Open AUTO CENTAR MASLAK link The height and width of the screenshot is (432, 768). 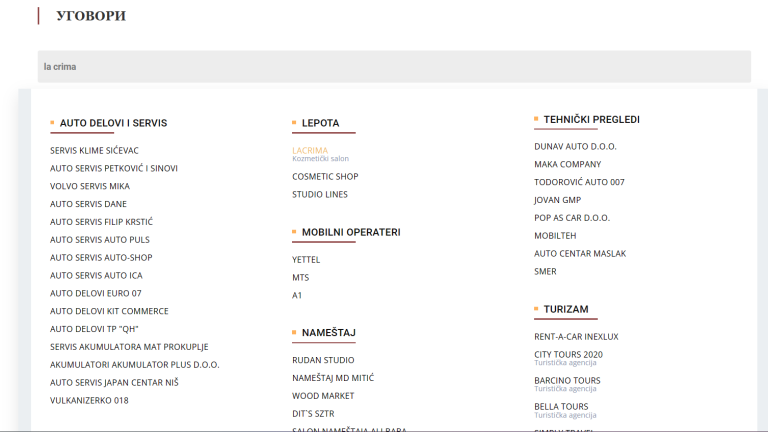point(580,254)
